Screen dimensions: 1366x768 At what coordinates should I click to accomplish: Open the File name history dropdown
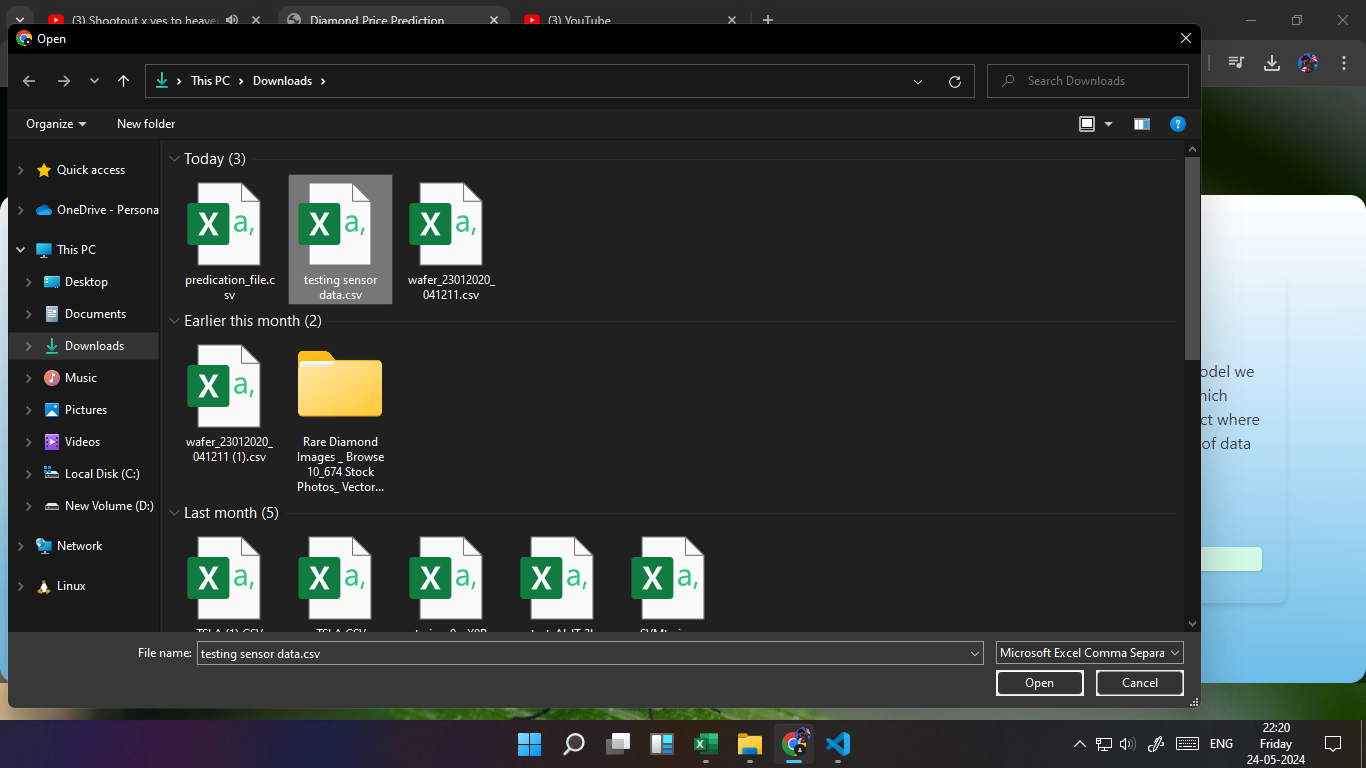tap(976, 653)
